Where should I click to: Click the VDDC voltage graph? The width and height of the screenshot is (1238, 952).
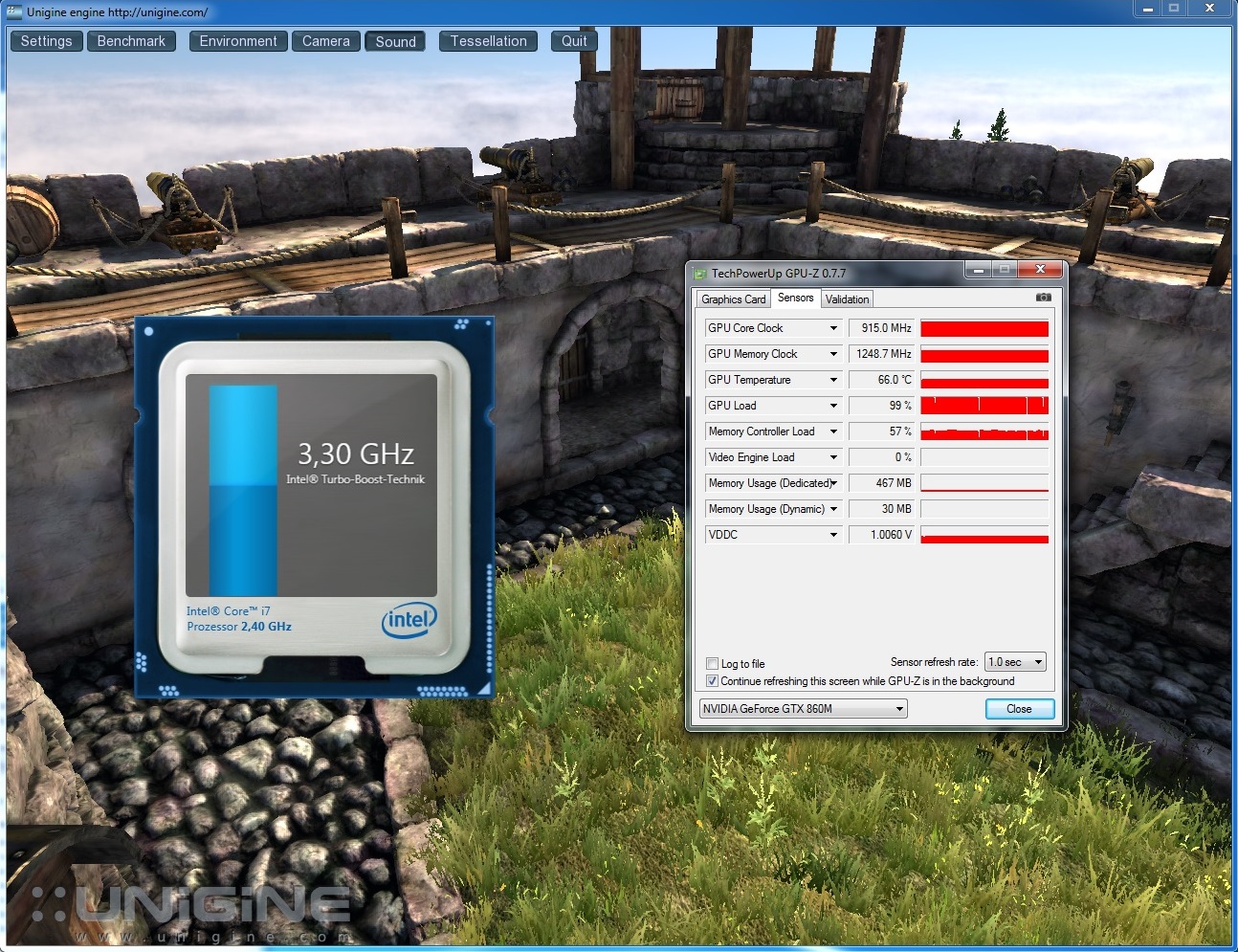tap(984, 535)
